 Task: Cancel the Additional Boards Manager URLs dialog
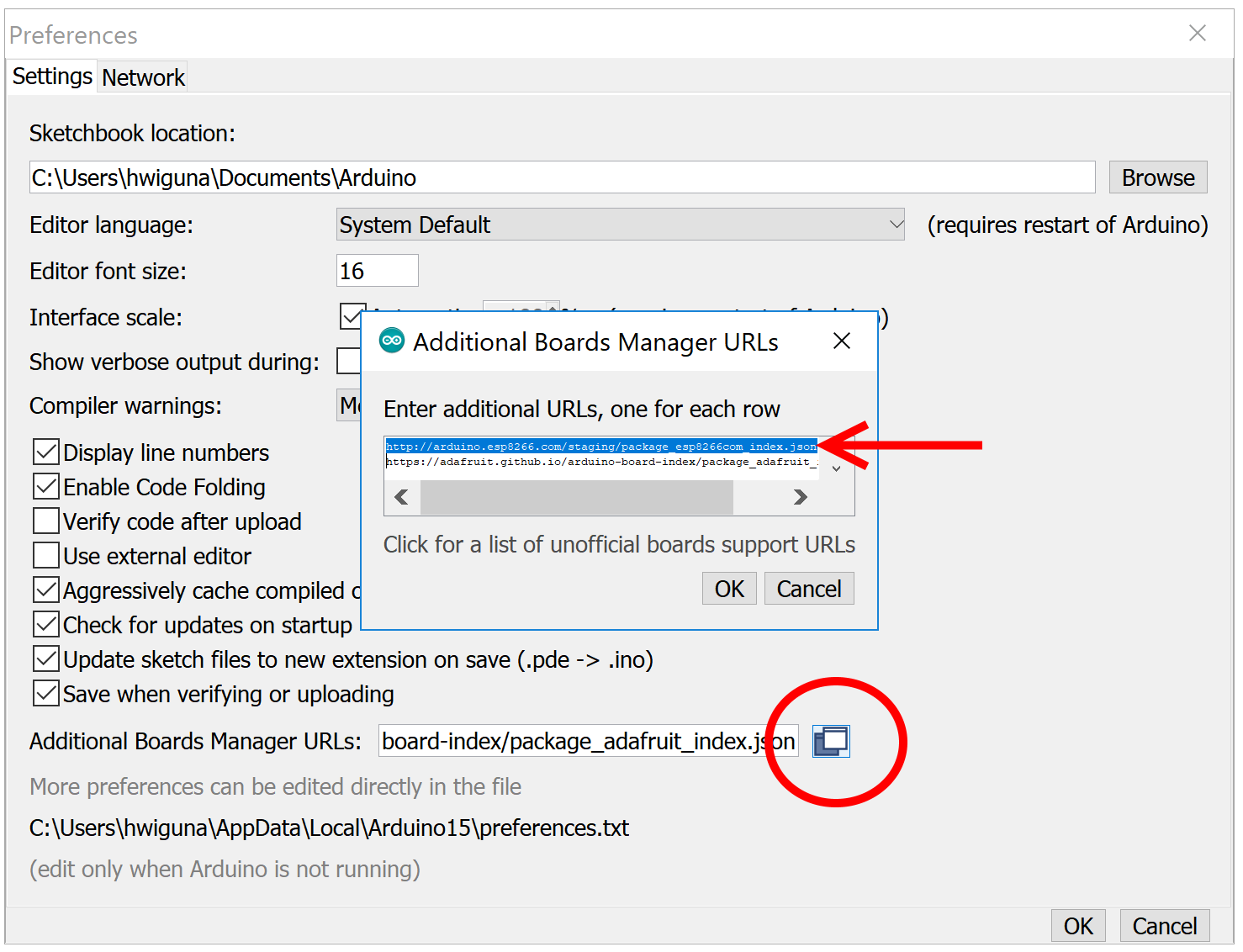809,589
